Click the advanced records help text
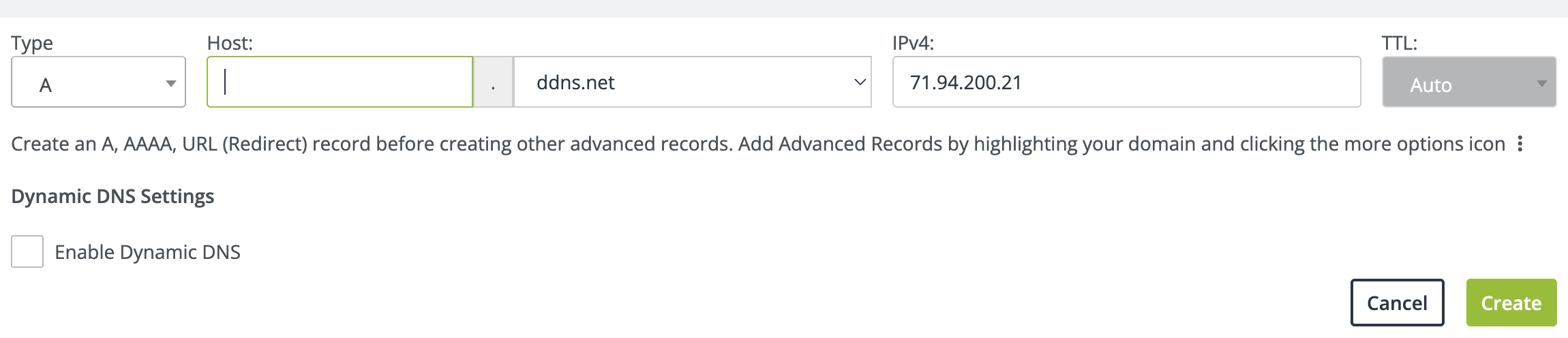1568x338 pixels. pyautogui.click(x=757, y=144)
